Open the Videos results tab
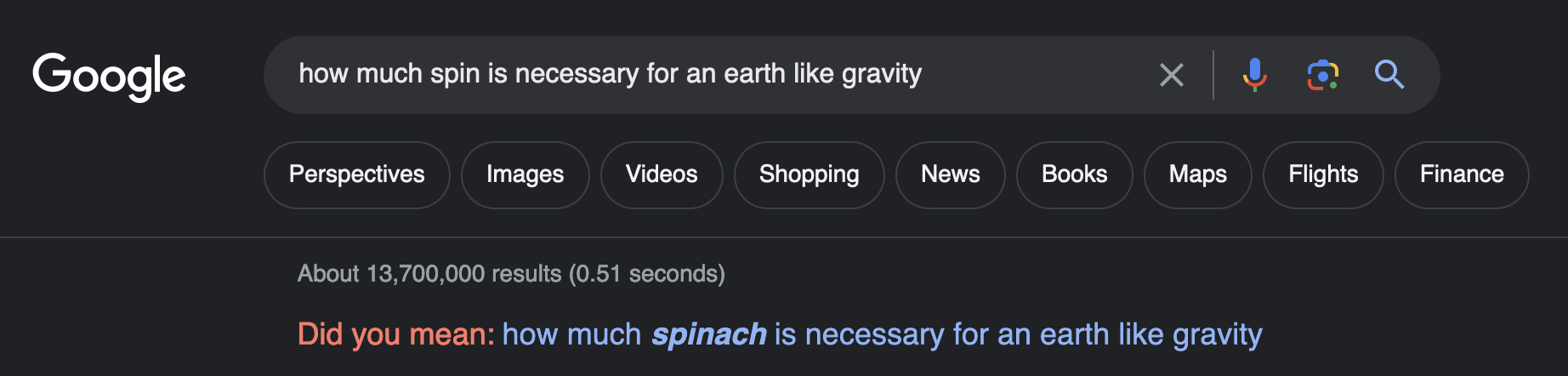Screen dimensions: 1568x376 coord(662,174)
